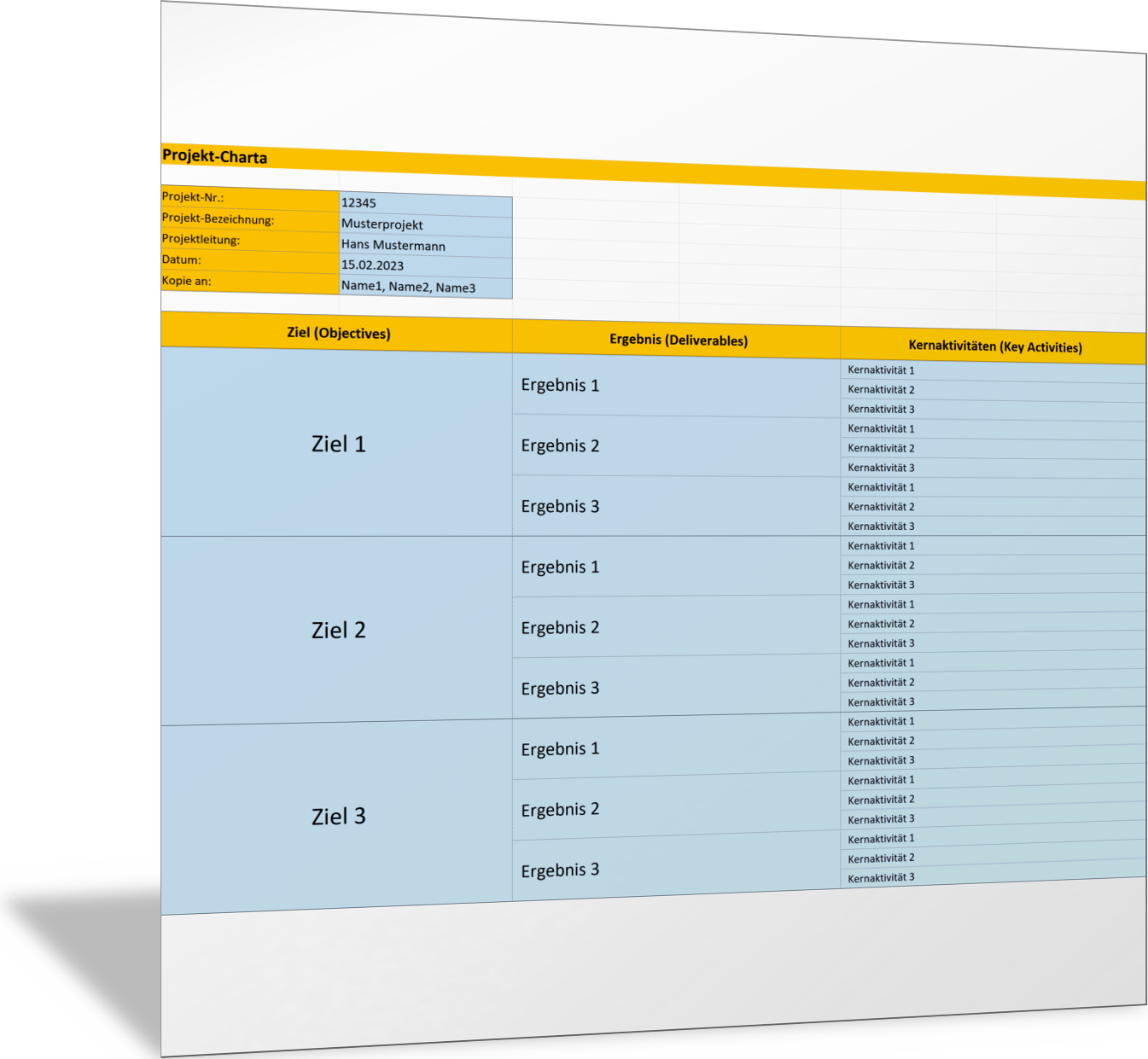Select the merged Ziel 3 cell
1148x1059 pixels.
point(337,818)
